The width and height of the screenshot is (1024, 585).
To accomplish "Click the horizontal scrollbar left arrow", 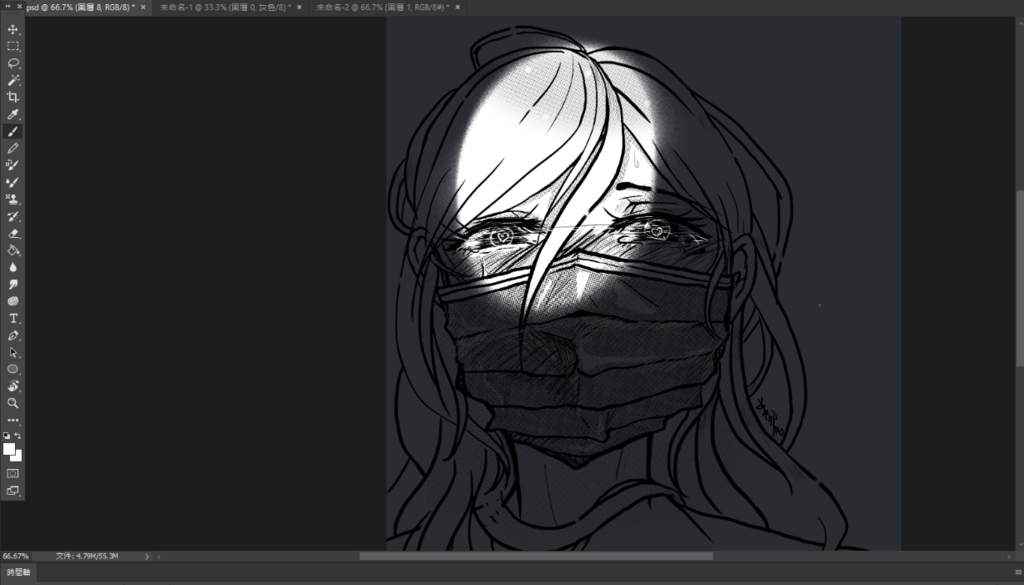I will [x=159, y=556].
